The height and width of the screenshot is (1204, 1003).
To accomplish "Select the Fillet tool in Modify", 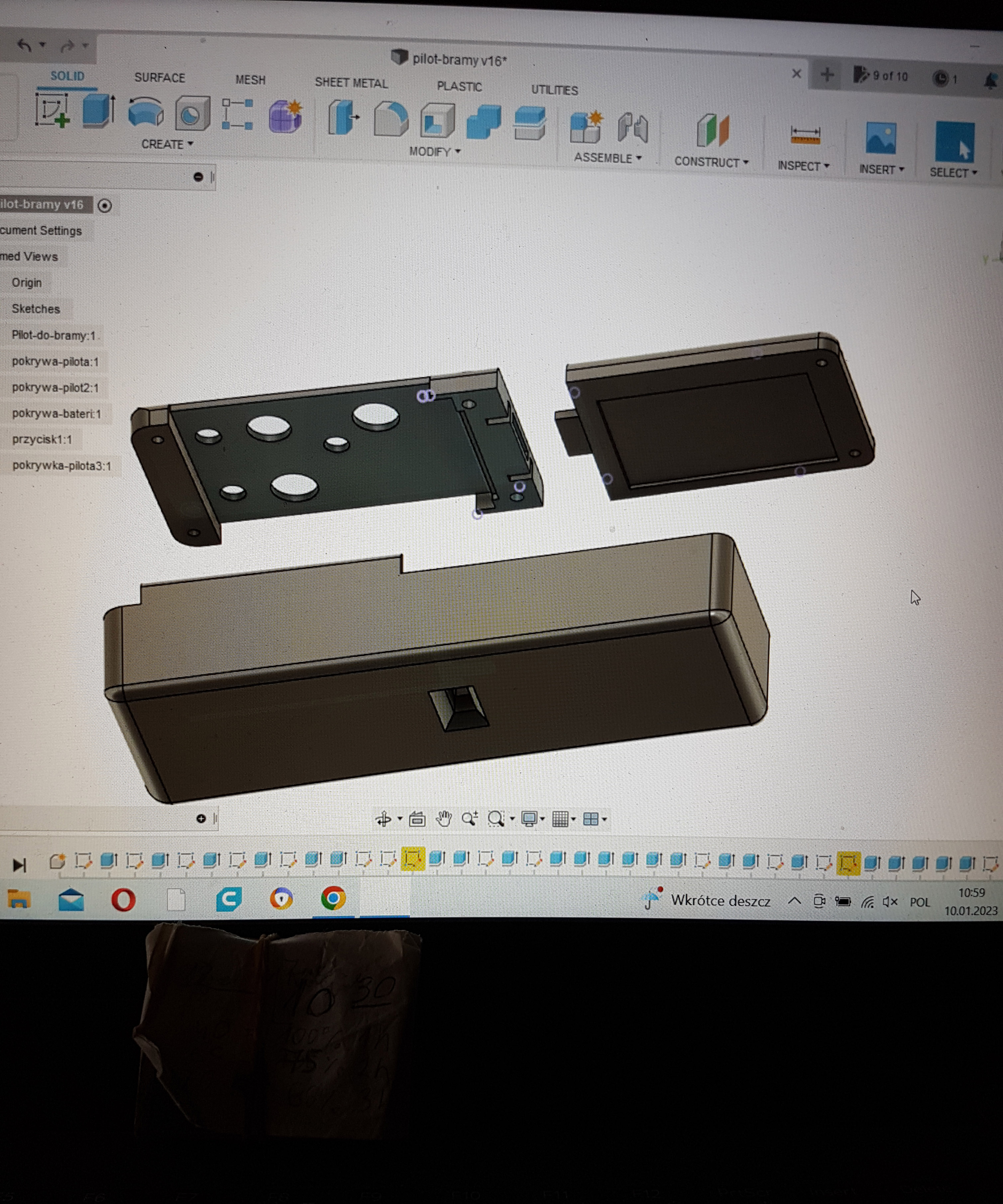I will tap(391, 119).
